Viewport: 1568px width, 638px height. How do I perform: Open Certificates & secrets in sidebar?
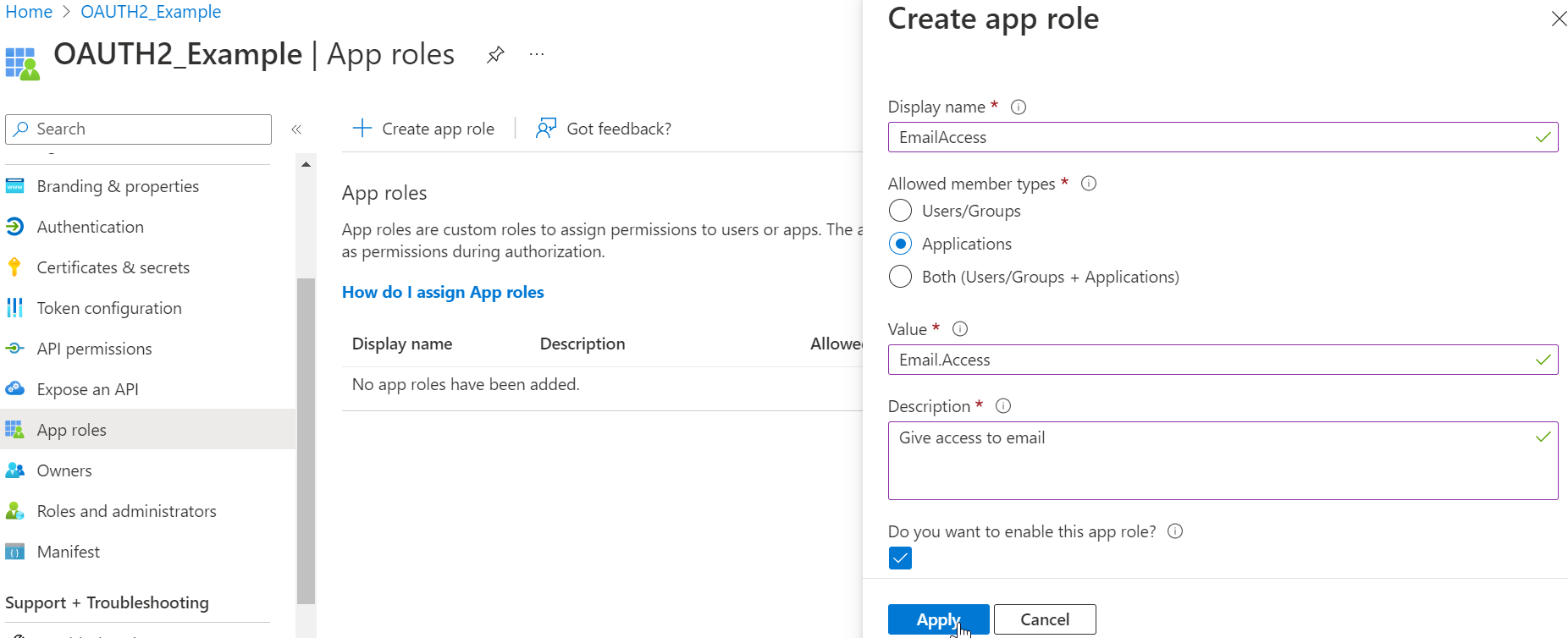point(113,267)
